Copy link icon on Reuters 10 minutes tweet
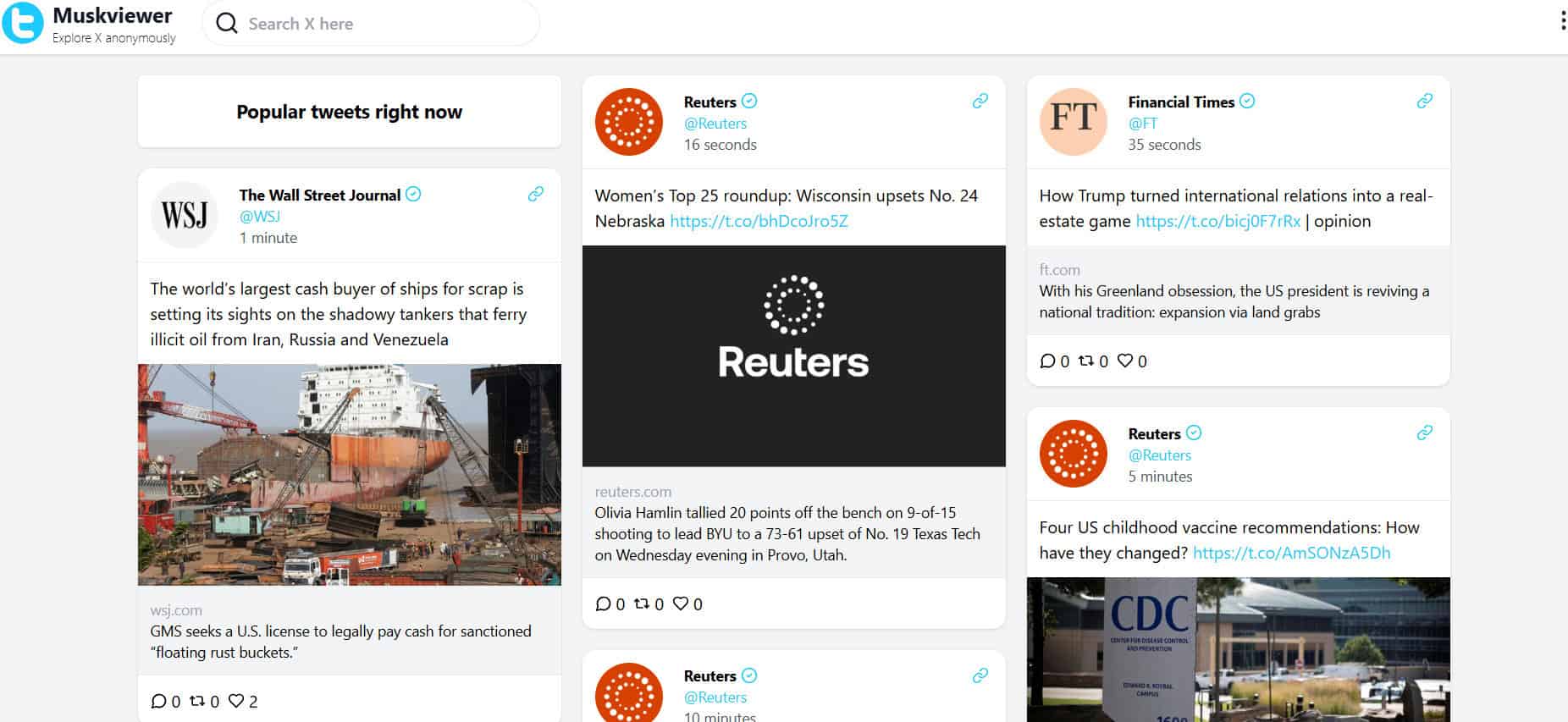Screen dimensions: 1568x722 980,675
